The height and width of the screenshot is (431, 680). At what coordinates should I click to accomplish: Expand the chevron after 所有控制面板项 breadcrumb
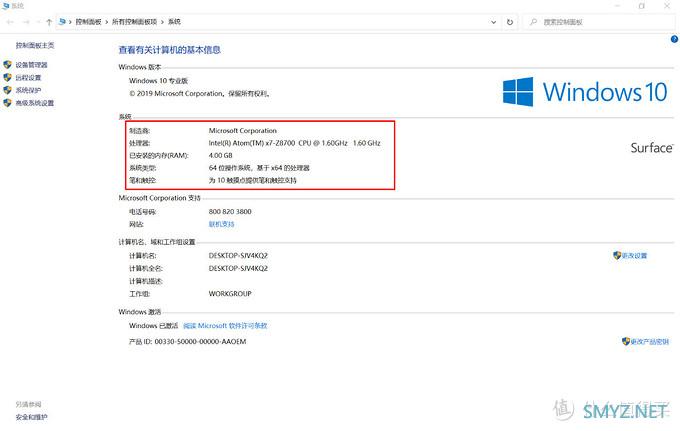pyautogui.click(x=163, y=22)
